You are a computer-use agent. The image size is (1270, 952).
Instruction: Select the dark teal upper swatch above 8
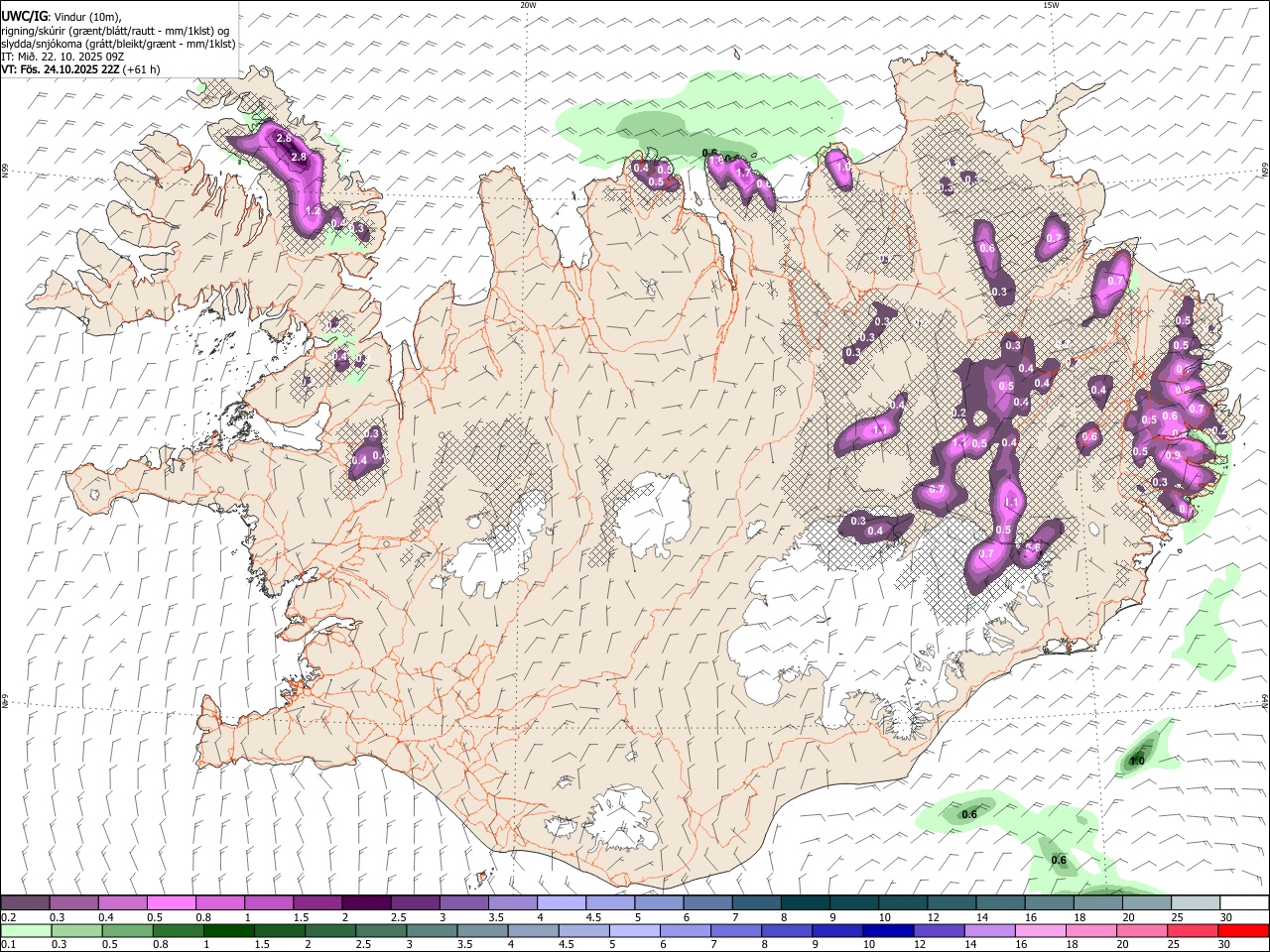(806, 902)
